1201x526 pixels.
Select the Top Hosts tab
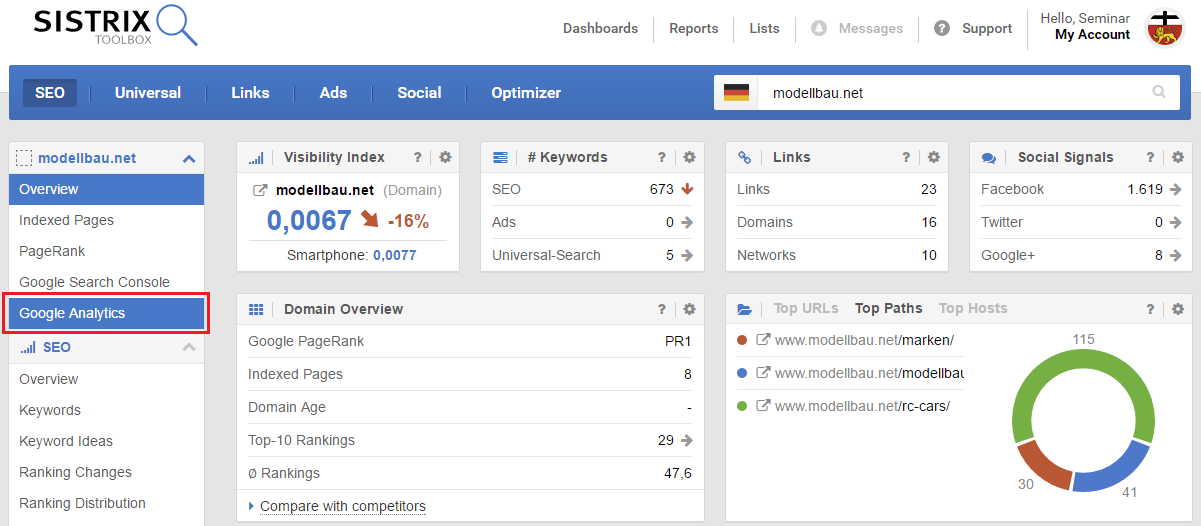pos(973,308)
